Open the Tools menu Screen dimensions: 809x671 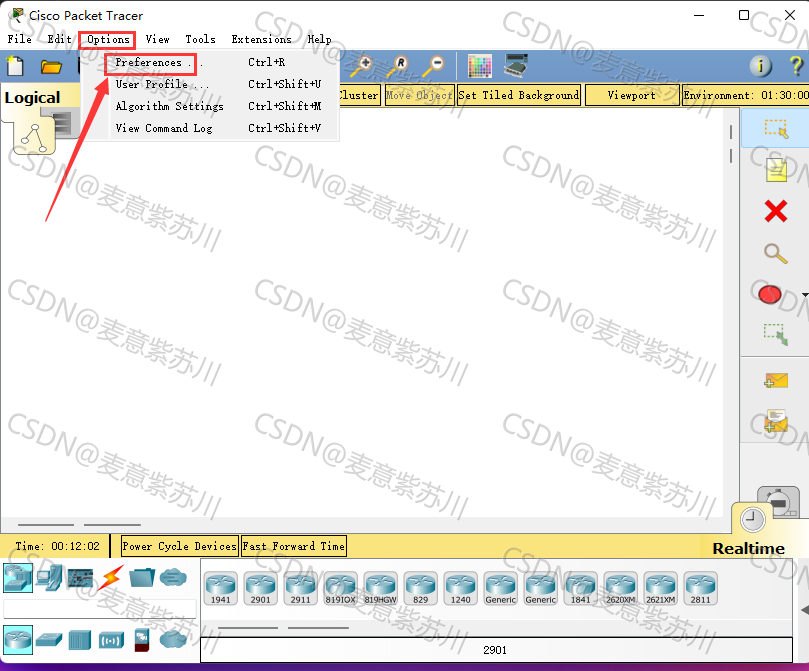tap(200, 39)
